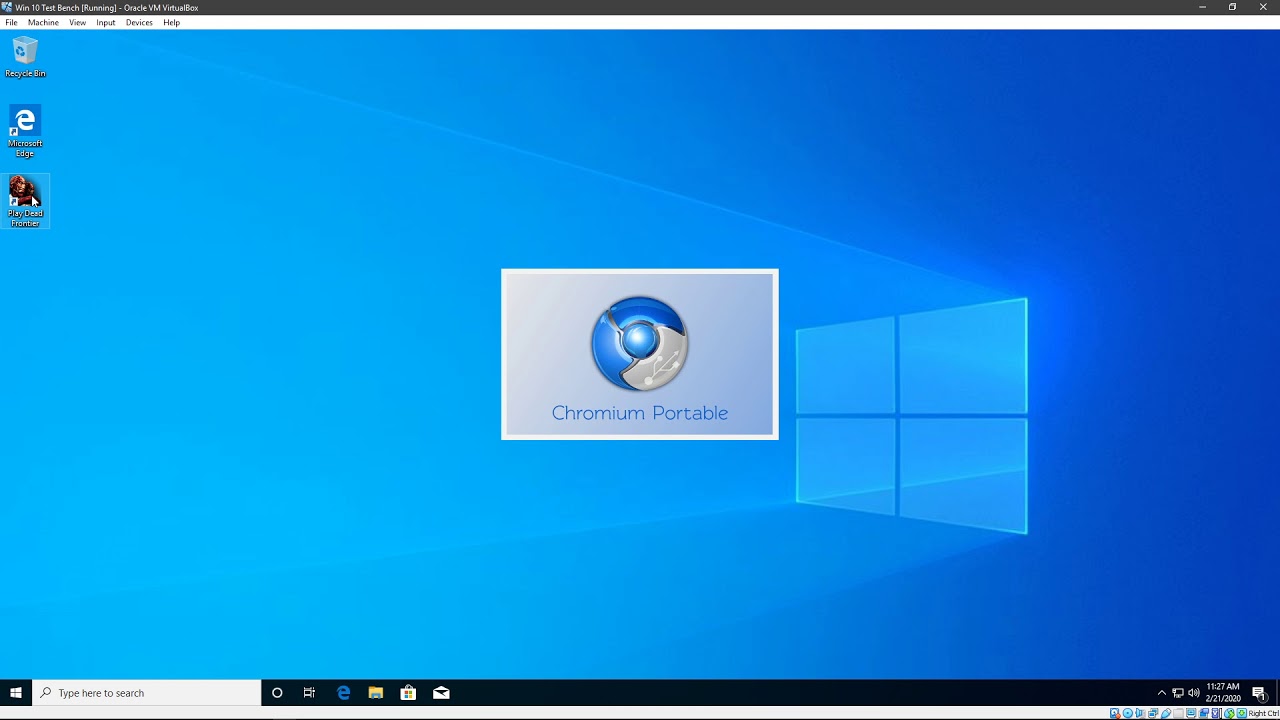Click the network tray icon
1280x720 pixels.
click(x=1178, y=693)
